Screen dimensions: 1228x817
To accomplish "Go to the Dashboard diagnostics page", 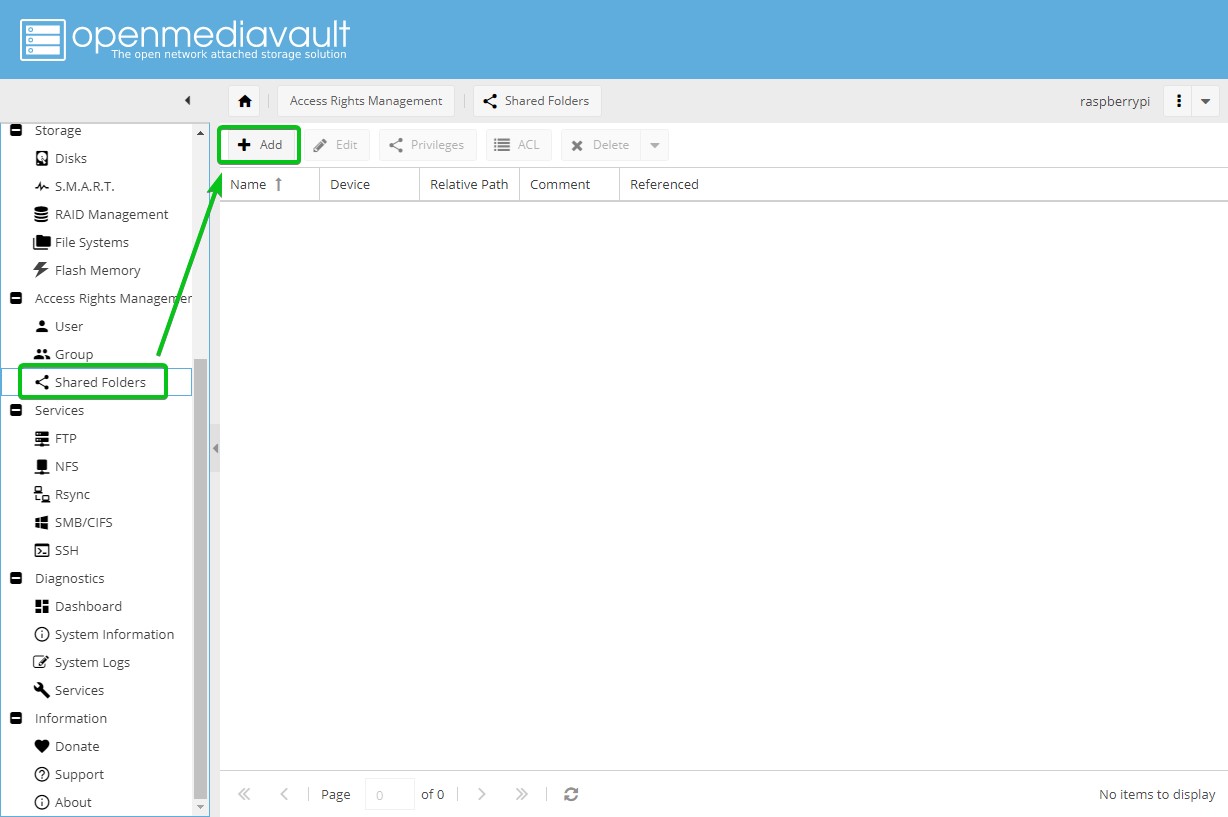I will [88, 606].
